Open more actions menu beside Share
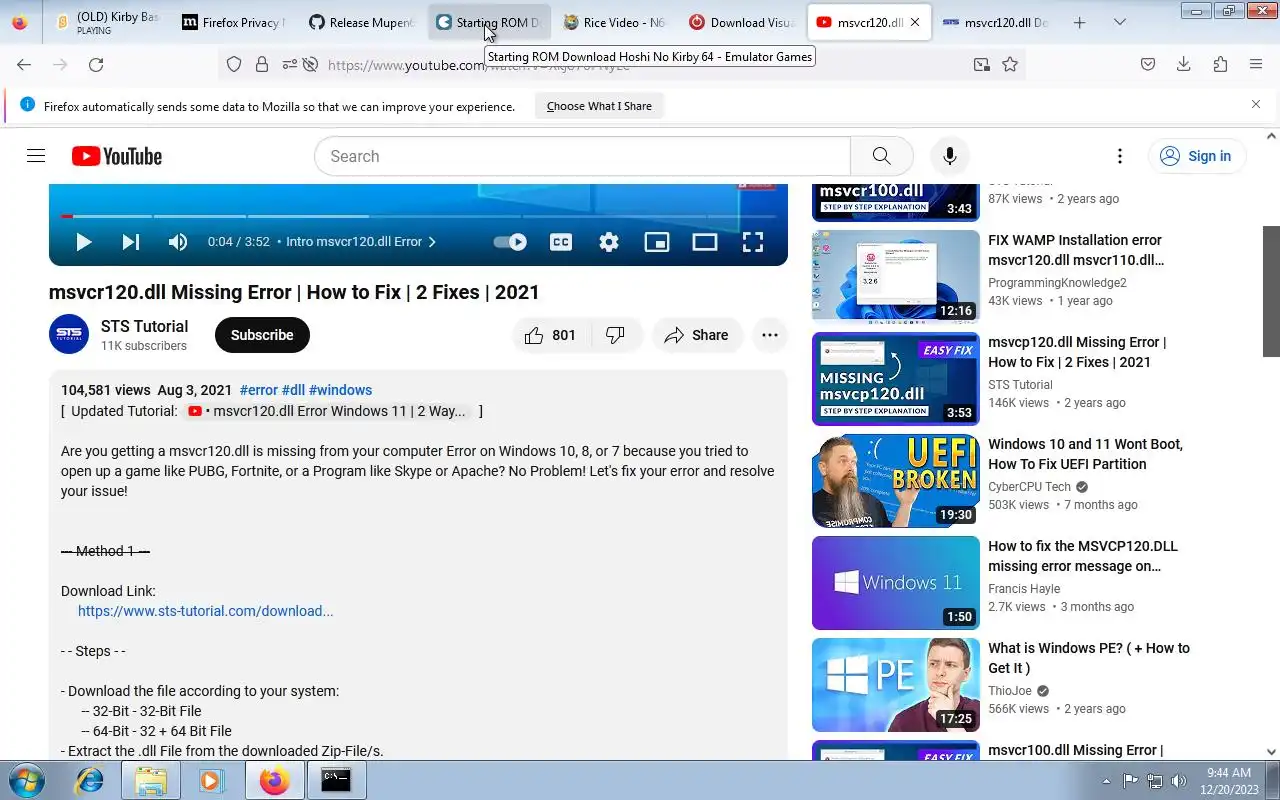Screen dimensions: 1280x800 point(770,335)
